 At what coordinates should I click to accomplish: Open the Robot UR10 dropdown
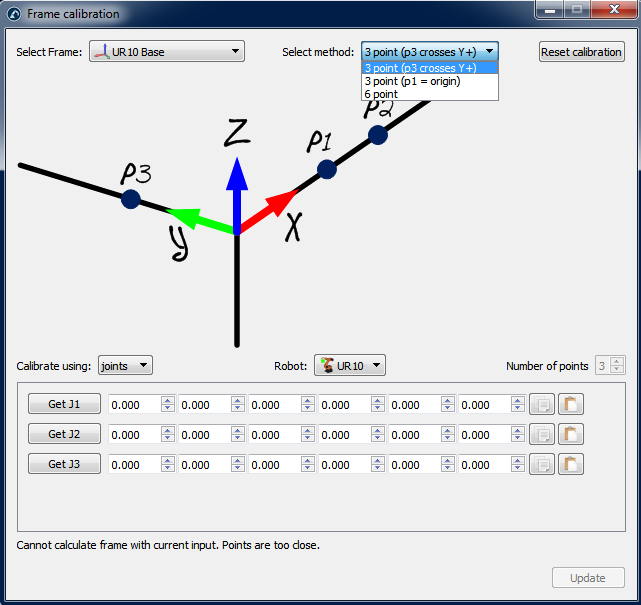point(349,366)
